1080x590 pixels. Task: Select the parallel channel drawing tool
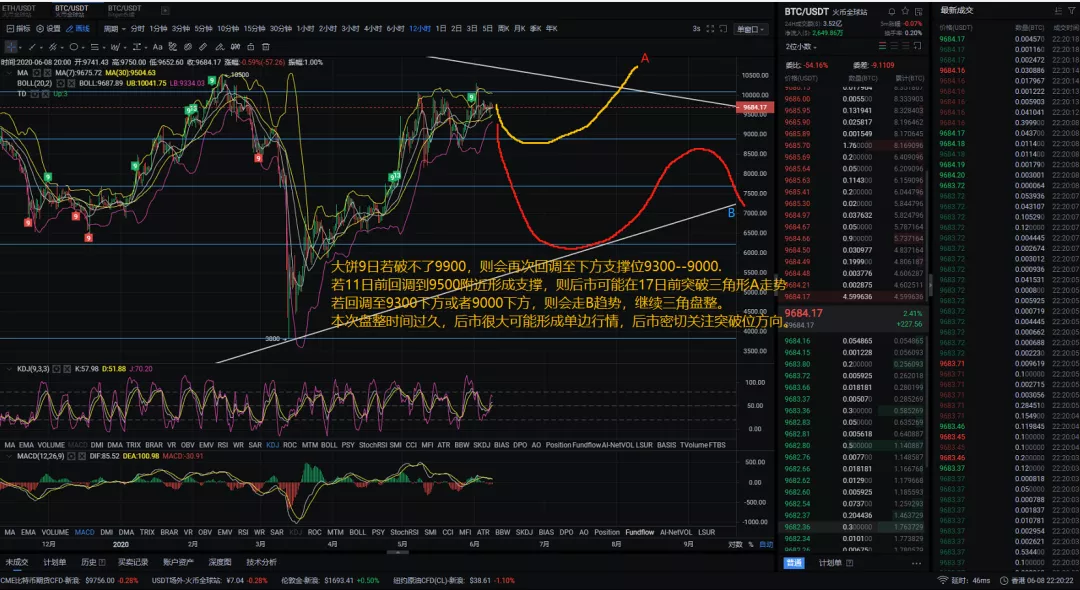click(53, 47)
